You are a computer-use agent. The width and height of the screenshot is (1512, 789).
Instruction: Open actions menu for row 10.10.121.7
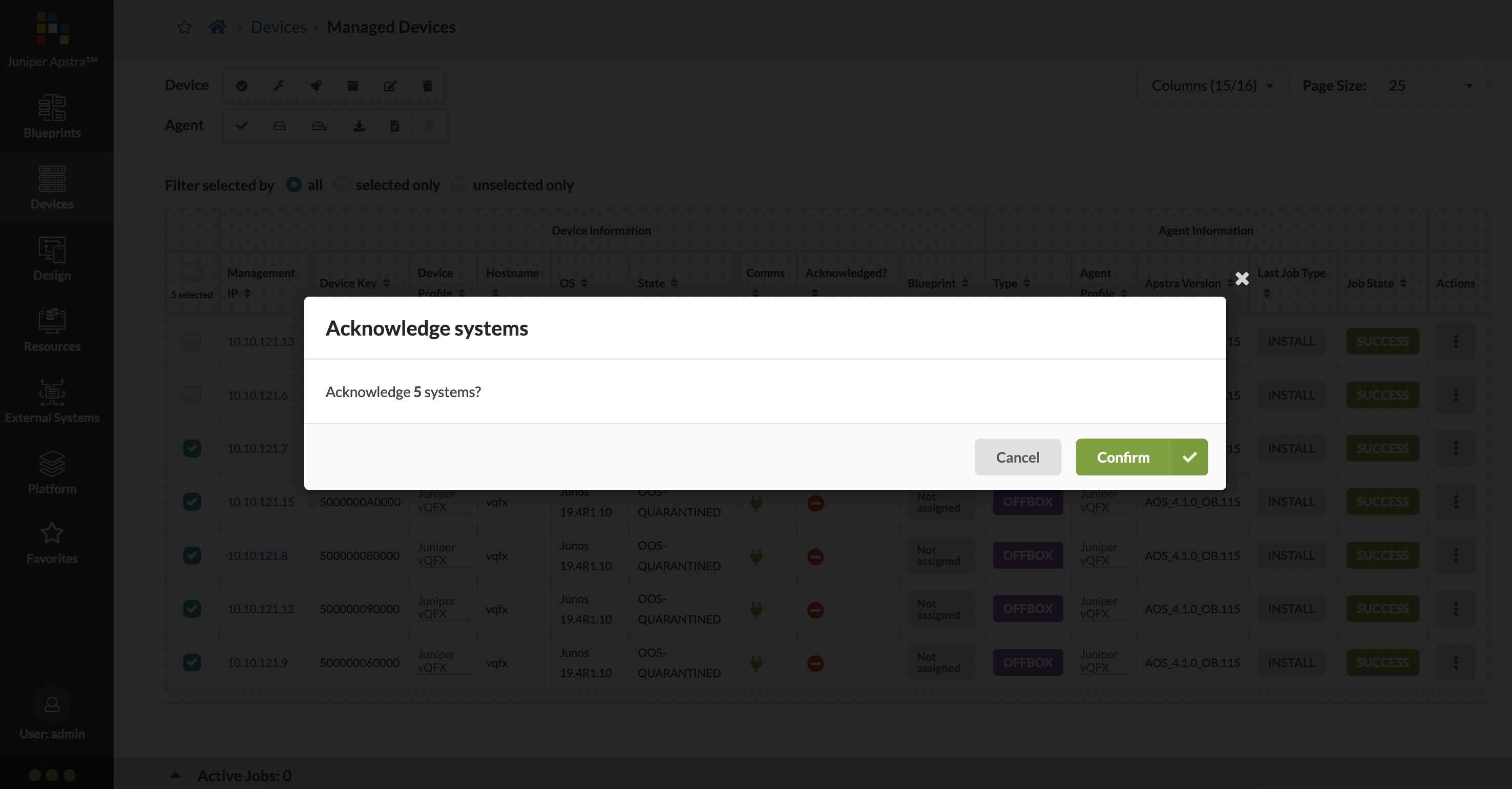(1456, 448)
